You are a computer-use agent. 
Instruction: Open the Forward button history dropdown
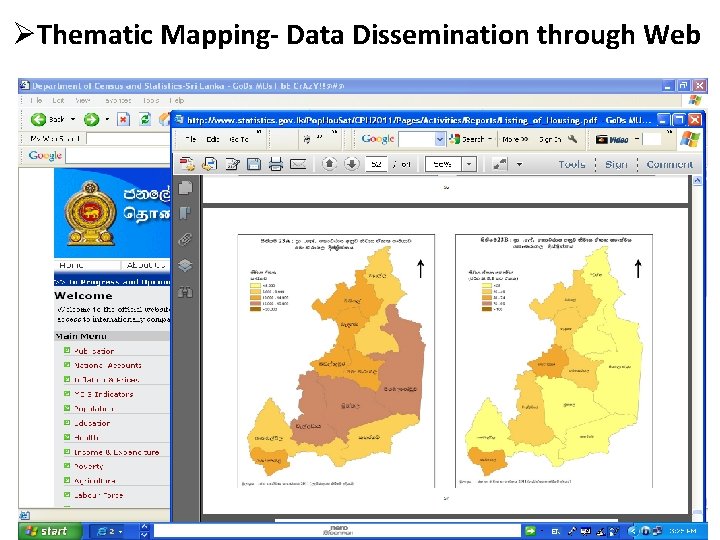[107, 119]
